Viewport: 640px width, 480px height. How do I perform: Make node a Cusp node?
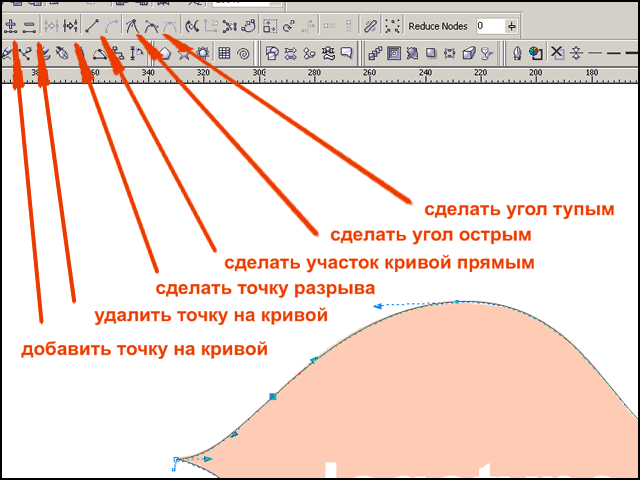[x=132, y=27]
